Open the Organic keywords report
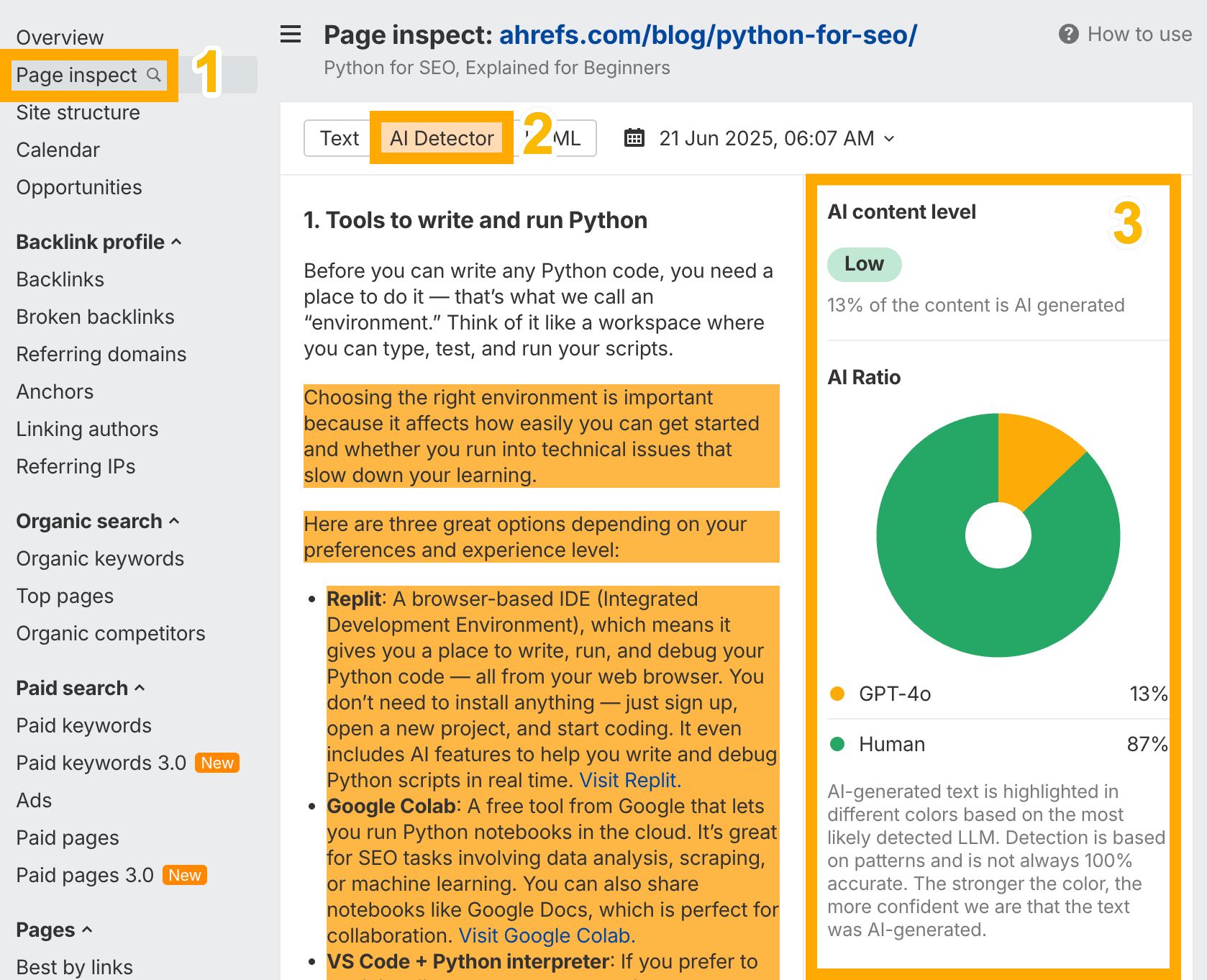1207x980 pixels. point(100,558)
